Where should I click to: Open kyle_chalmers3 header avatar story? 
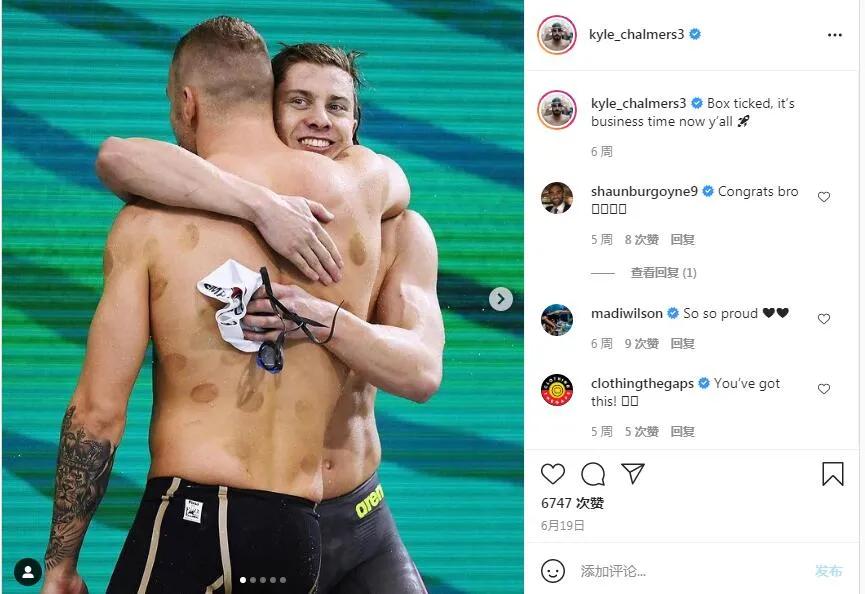click(557, 35)
